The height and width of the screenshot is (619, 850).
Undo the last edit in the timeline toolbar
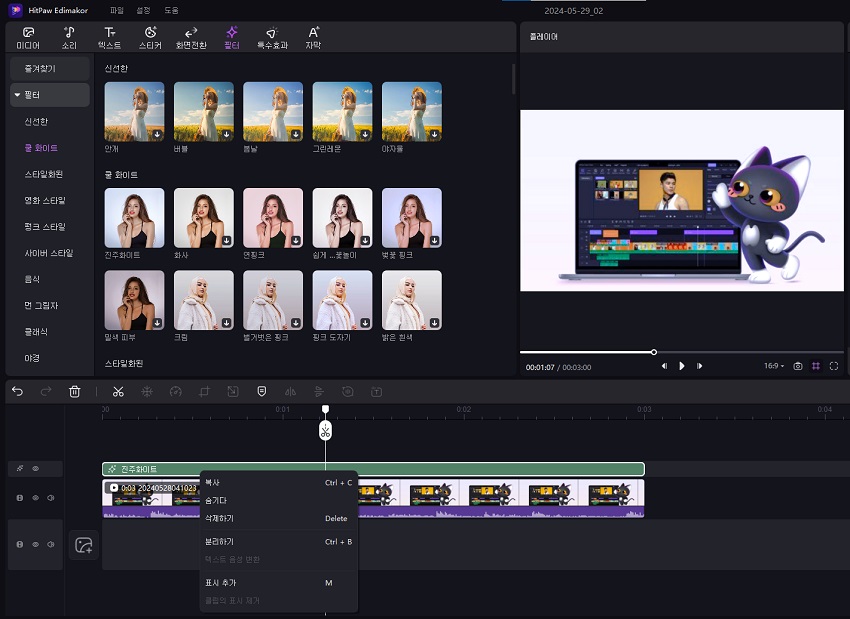17,391
